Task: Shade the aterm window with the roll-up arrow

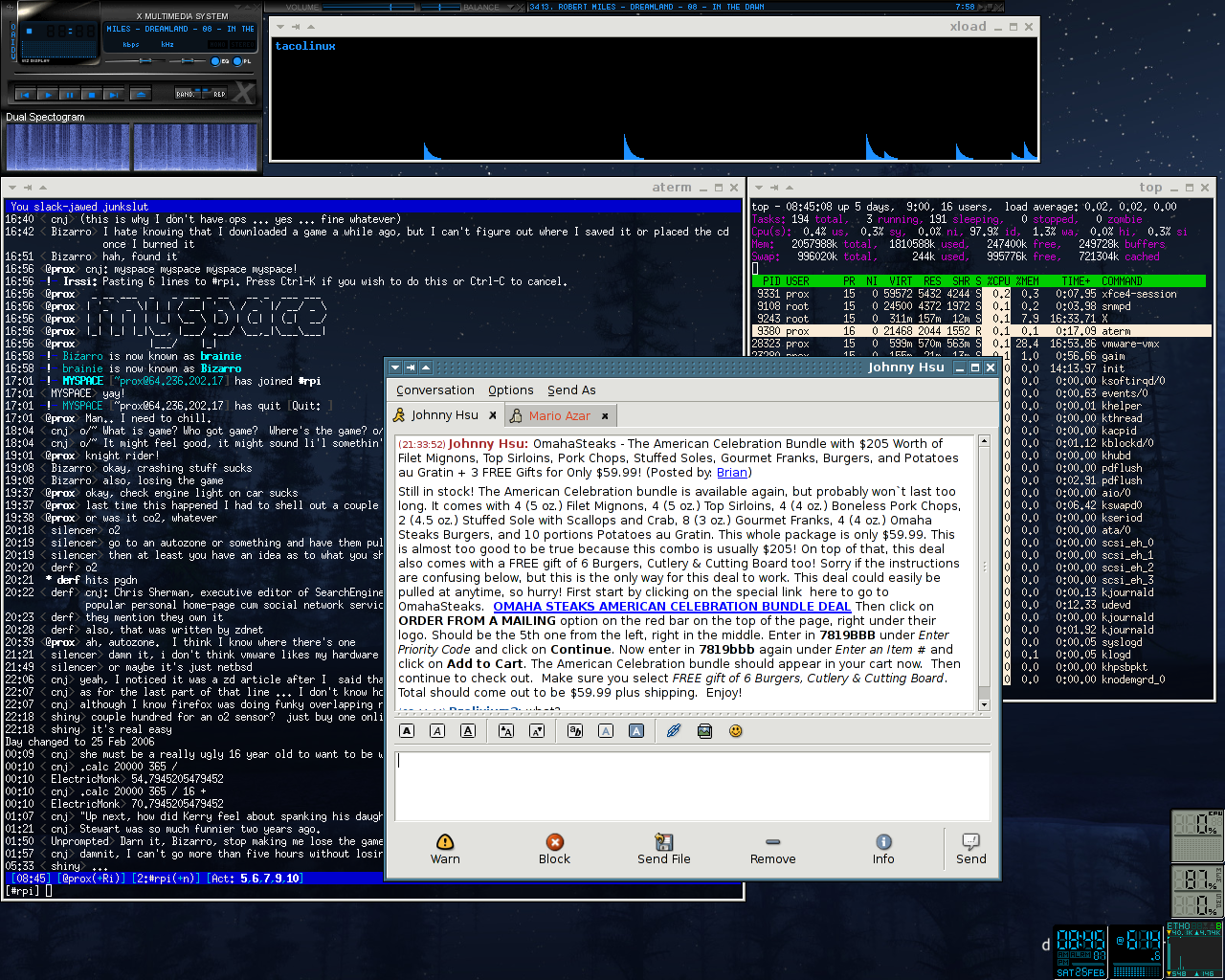Action: [42, 188]
